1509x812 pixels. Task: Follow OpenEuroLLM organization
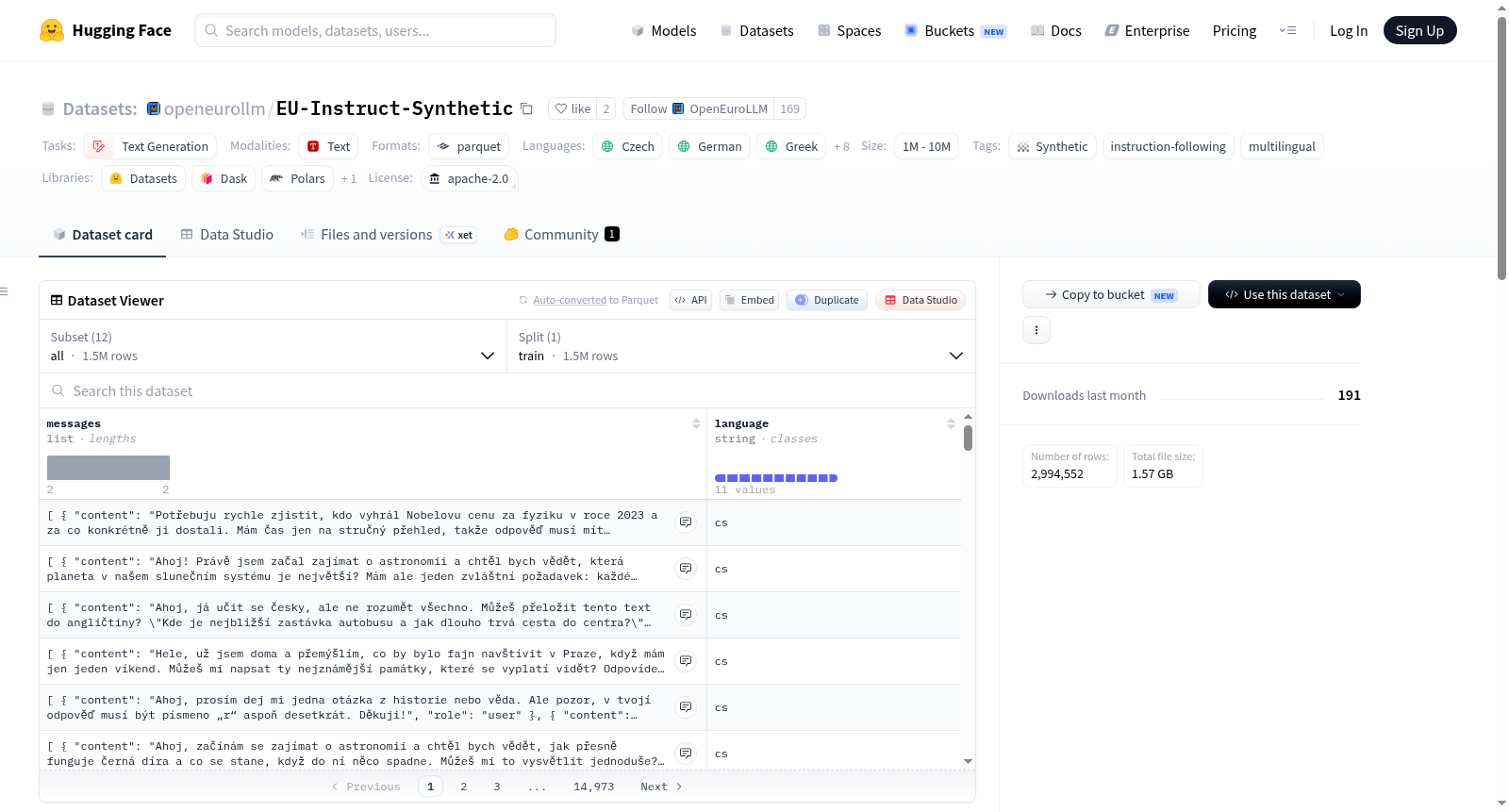[699, 109]
